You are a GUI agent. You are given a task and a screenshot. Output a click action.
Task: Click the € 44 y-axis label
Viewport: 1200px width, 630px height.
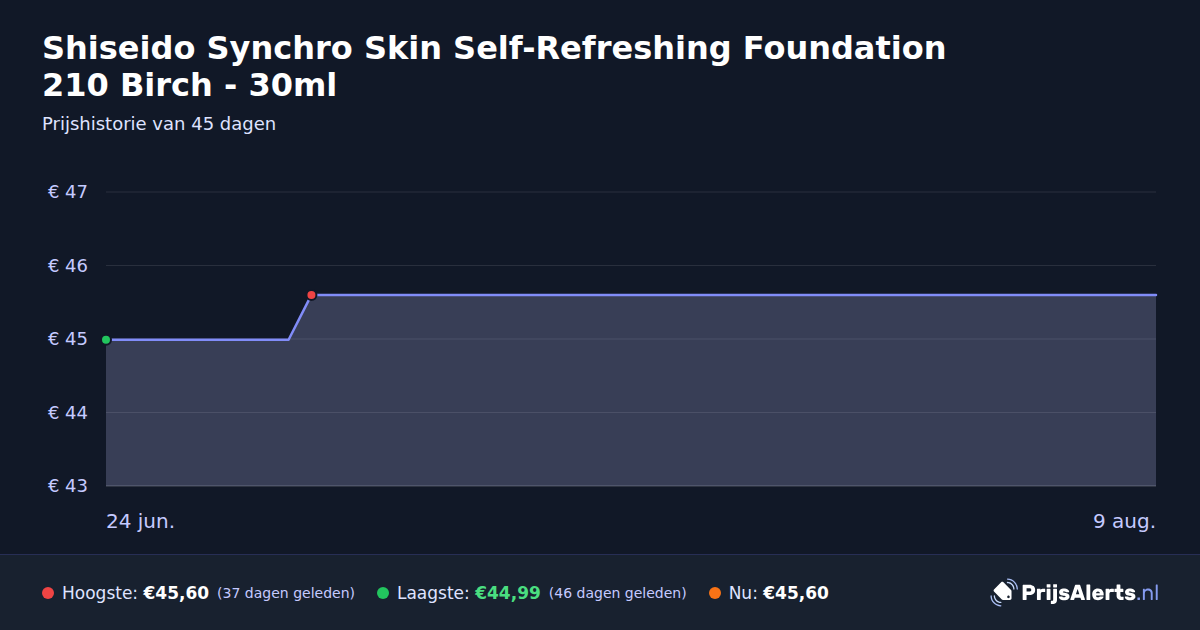click(x=68, y=413)
